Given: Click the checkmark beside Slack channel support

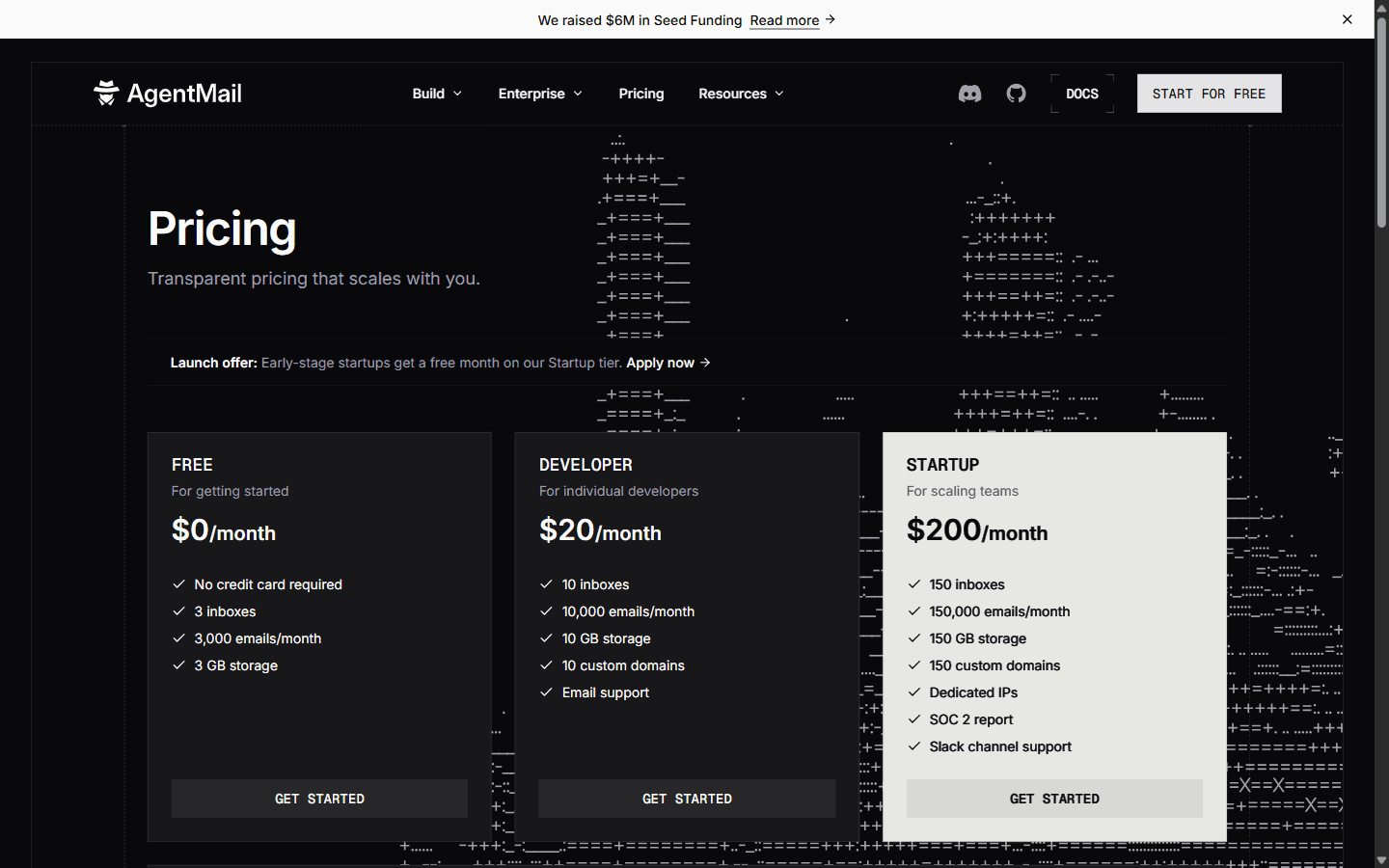Looking at the screenshot, I should [x=913, y=746].
